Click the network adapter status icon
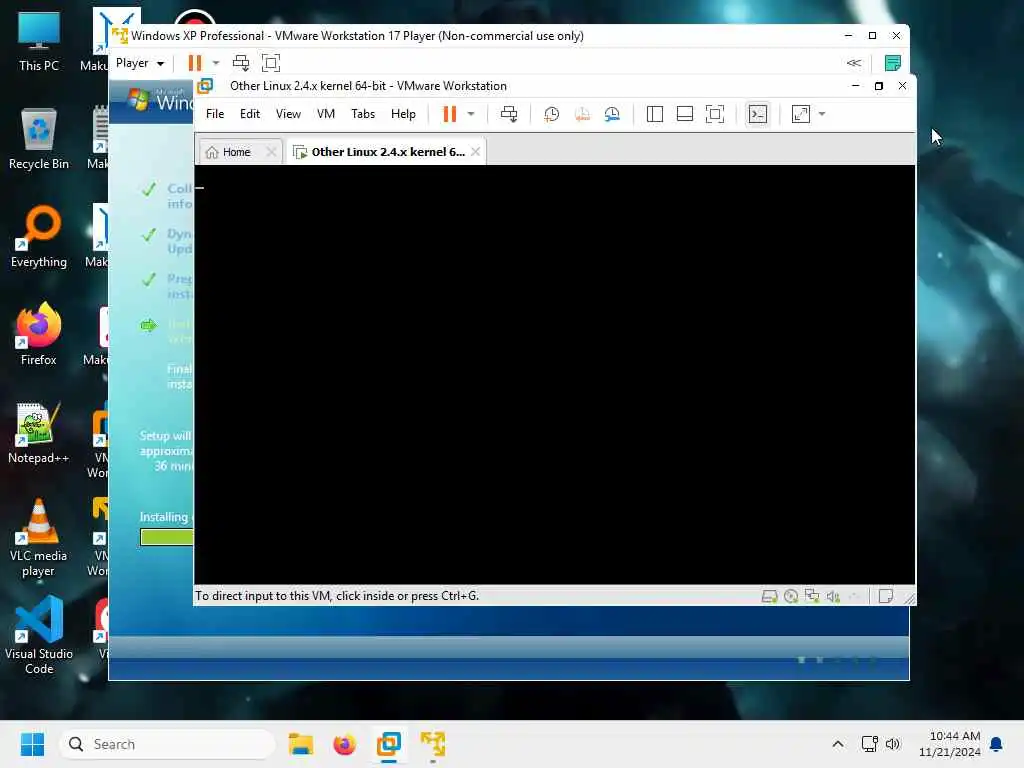Image resolution: width=1024 pixels, height=768 pixels. click(x=812, y=596)
